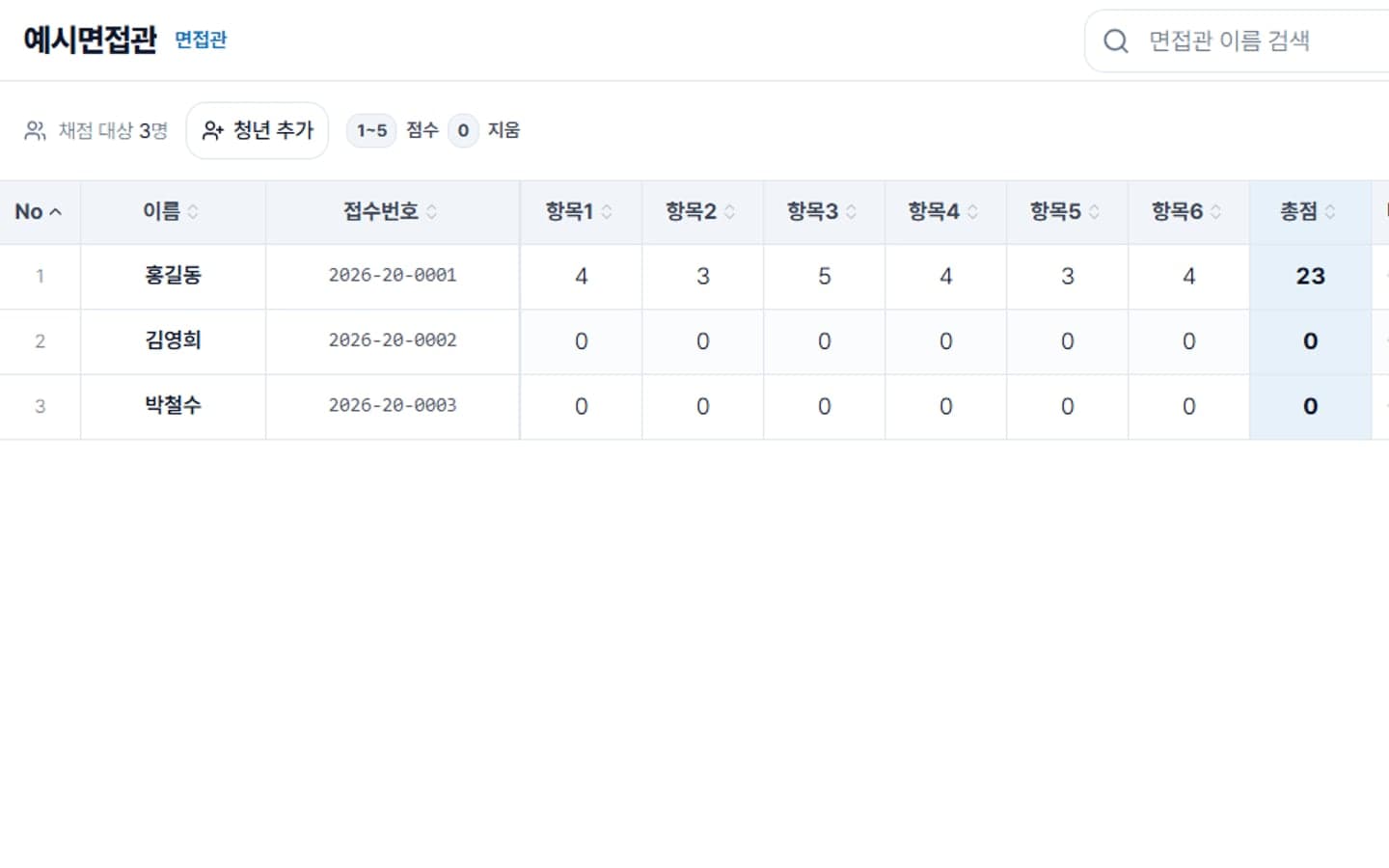The height and width of the screenshot is (868, 1389).
Task: Sort by 항목3 column
Action: click(851, 212)
